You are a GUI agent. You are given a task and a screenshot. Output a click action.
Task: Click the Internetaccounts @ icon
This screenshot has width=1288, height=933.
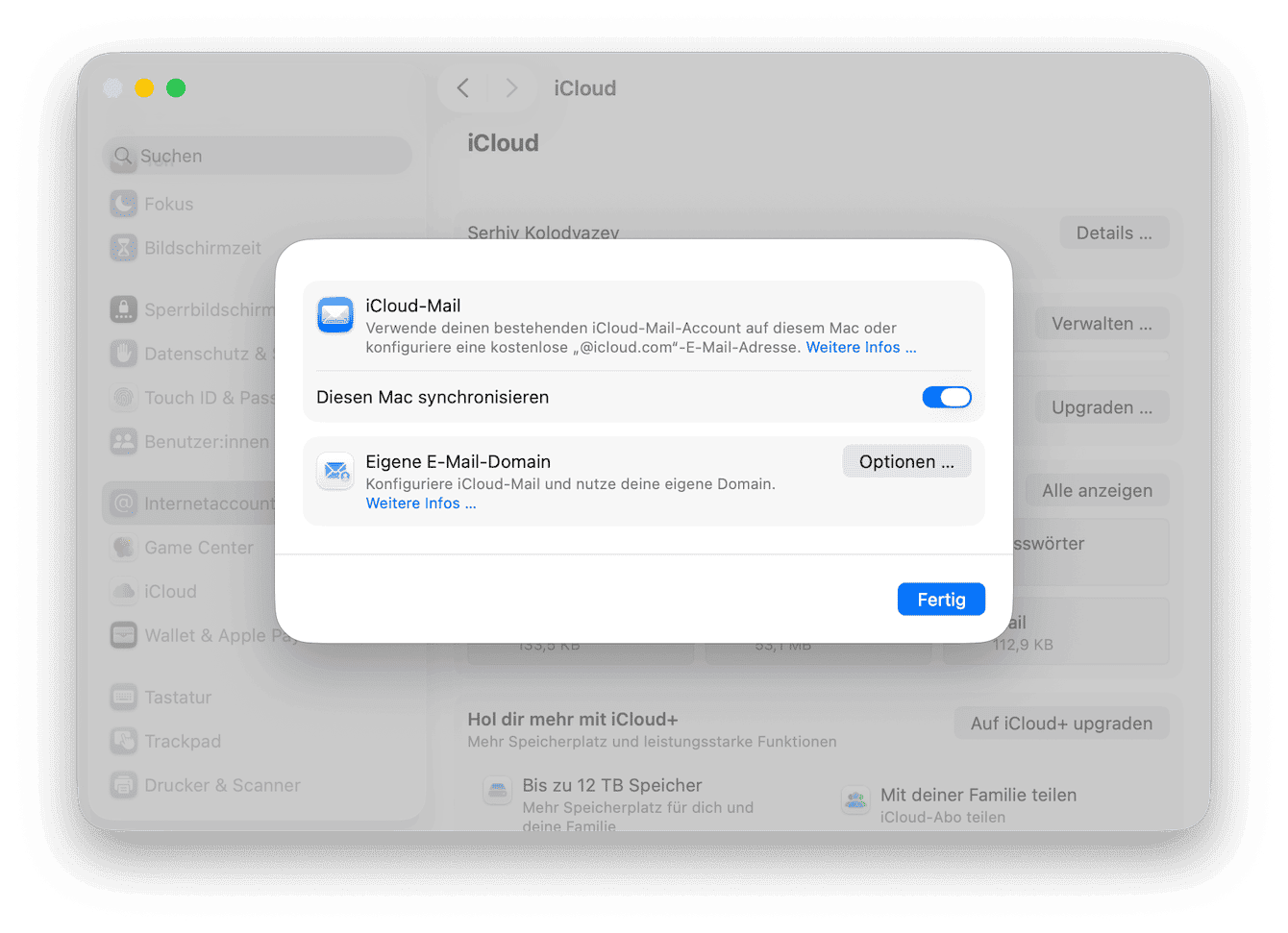[124, 503]
